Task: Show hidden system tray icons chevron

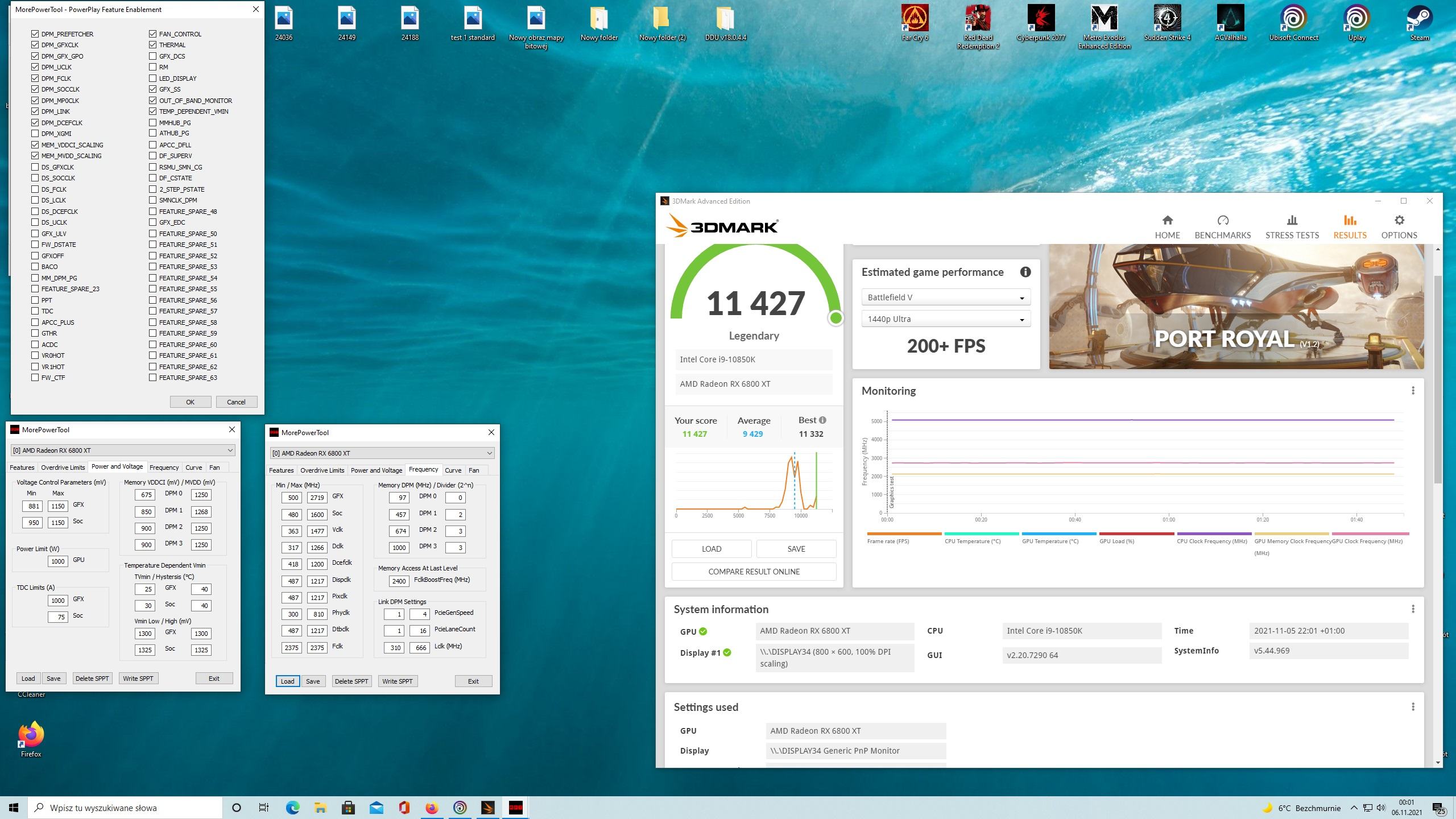Action: pos(1354,808)
